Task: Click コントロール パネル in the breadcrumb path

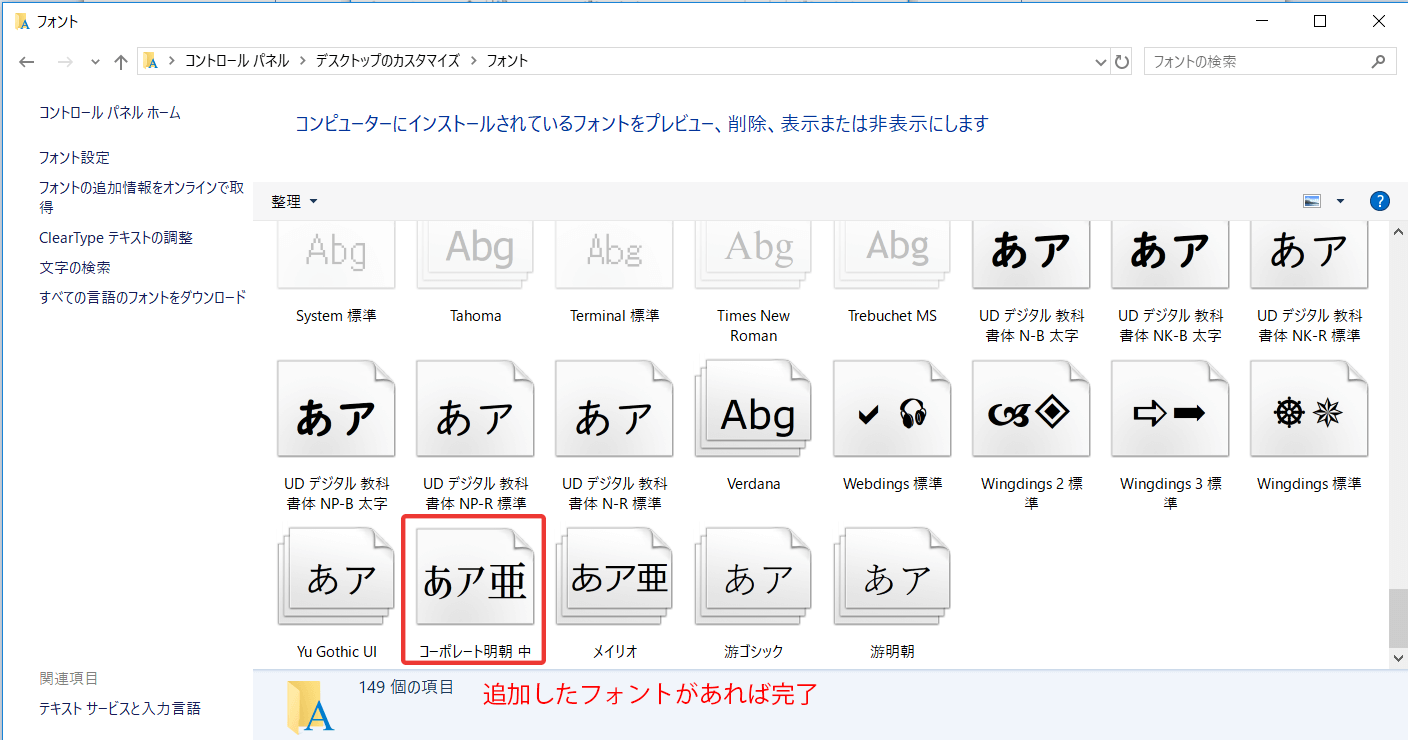Action: coord(236,61)
